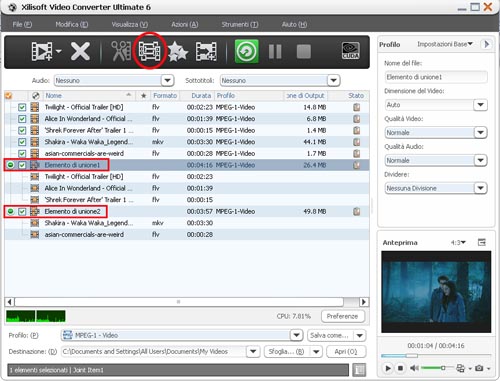
Task: Open the Destinazione path dropdown
Action: coord(253,351)
